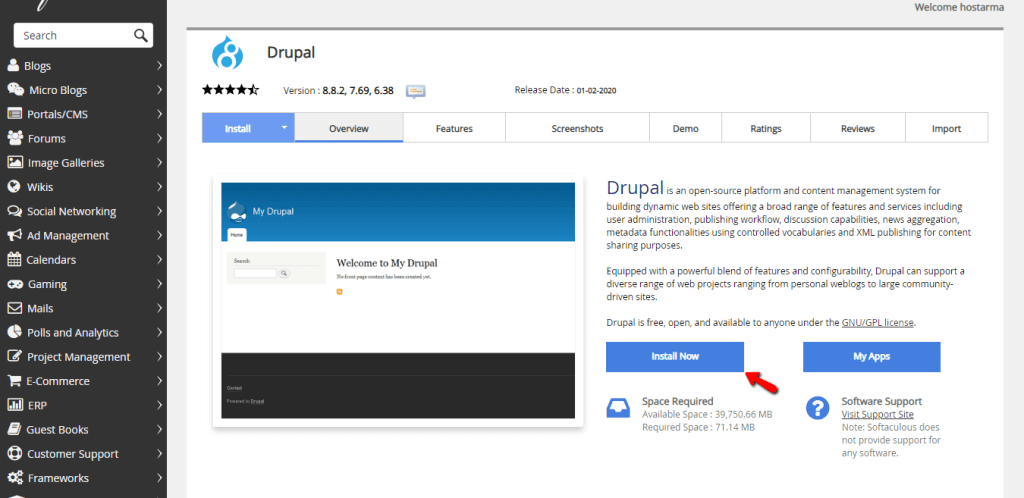Click the search magnifier icon
Viewport: 1024px width, 498px height.
click(x=141, y=36)
